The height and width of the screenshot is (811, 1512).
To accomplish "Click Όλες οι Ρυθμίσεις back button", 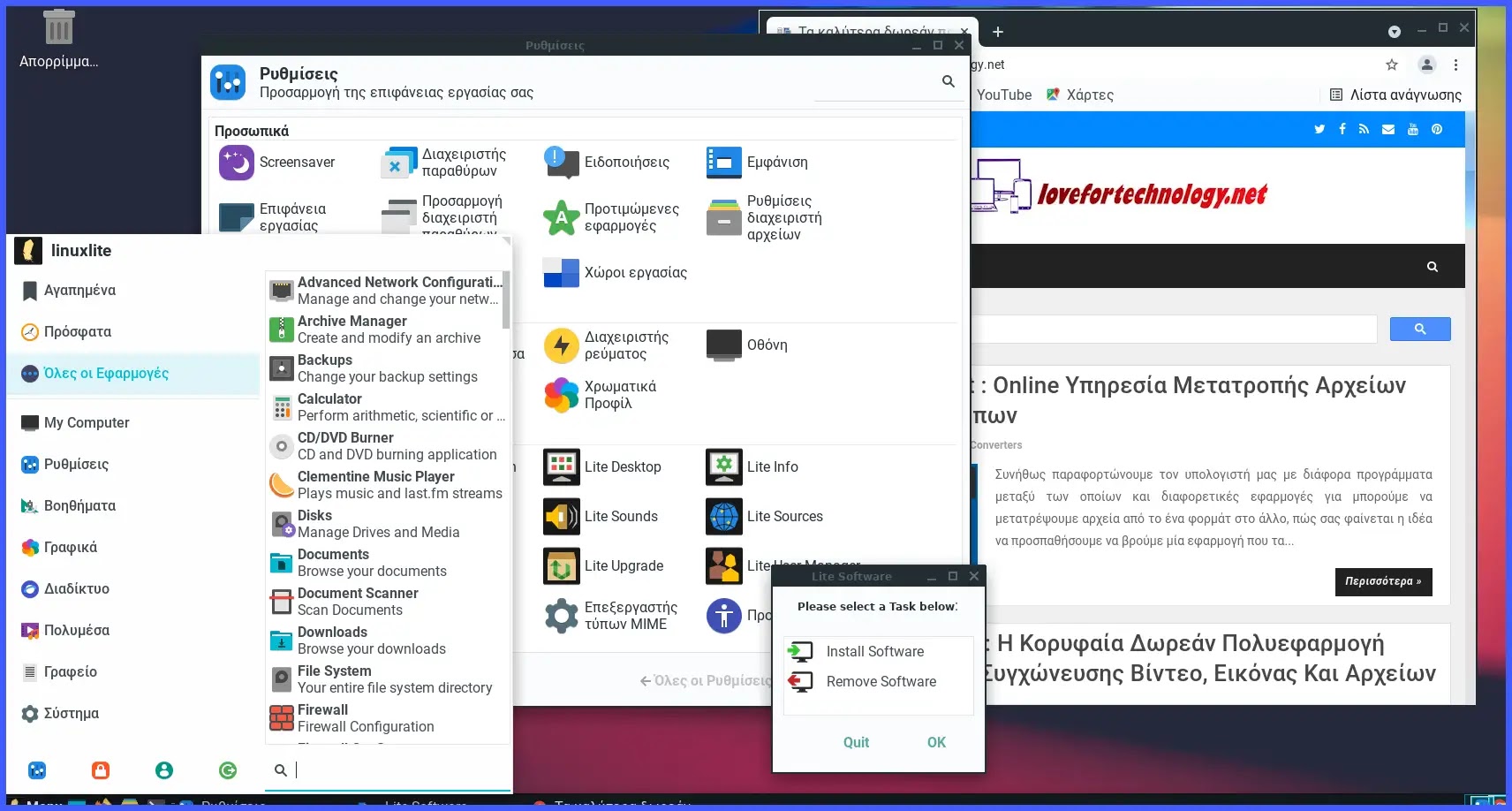I will [705, 681].
